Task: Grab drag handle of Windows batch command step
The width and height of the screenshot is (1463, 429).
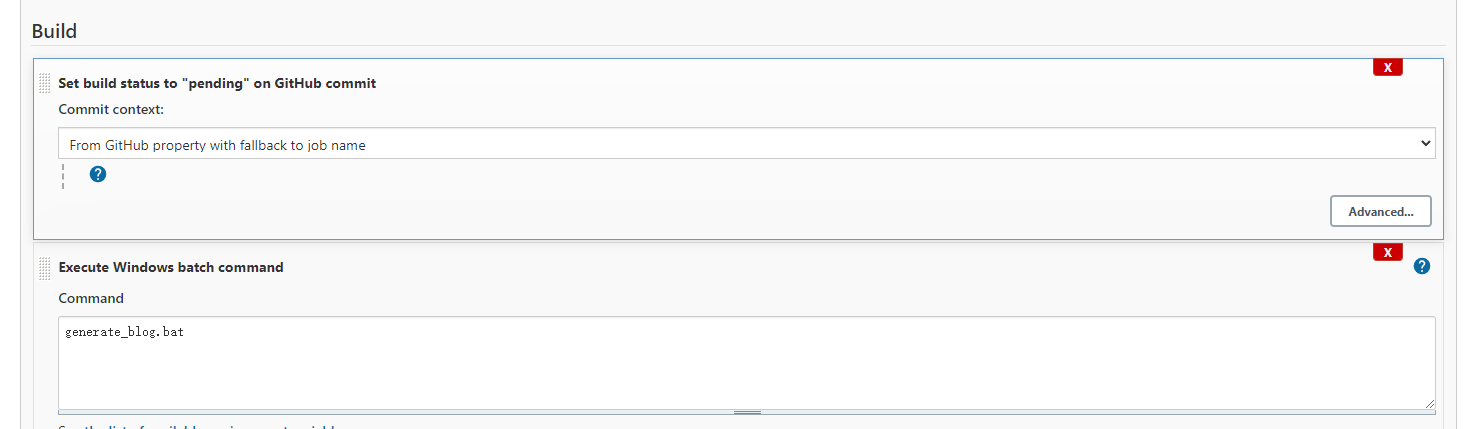Action: point(44,268)
